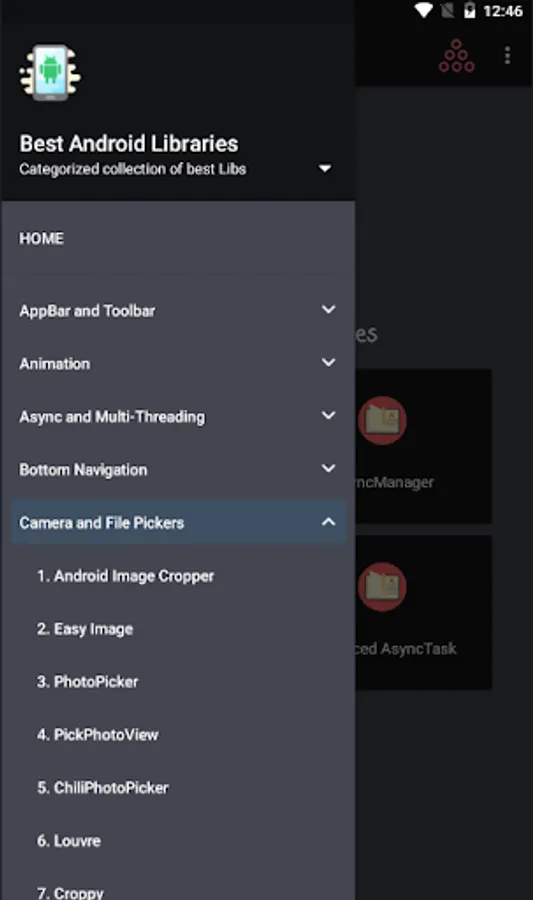533x900 pixels.
Task: Expand Async and Multi-Threading chevron
Action: point(328,416)
